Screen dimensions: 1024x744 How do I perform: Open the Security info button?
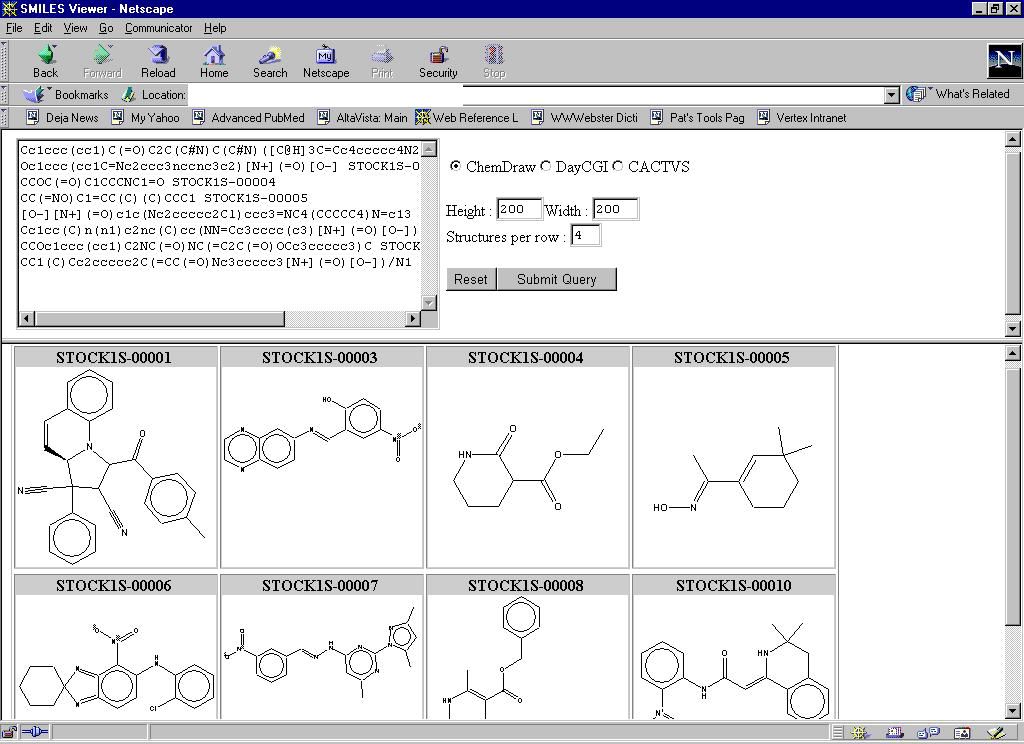(x=438, y=61)
